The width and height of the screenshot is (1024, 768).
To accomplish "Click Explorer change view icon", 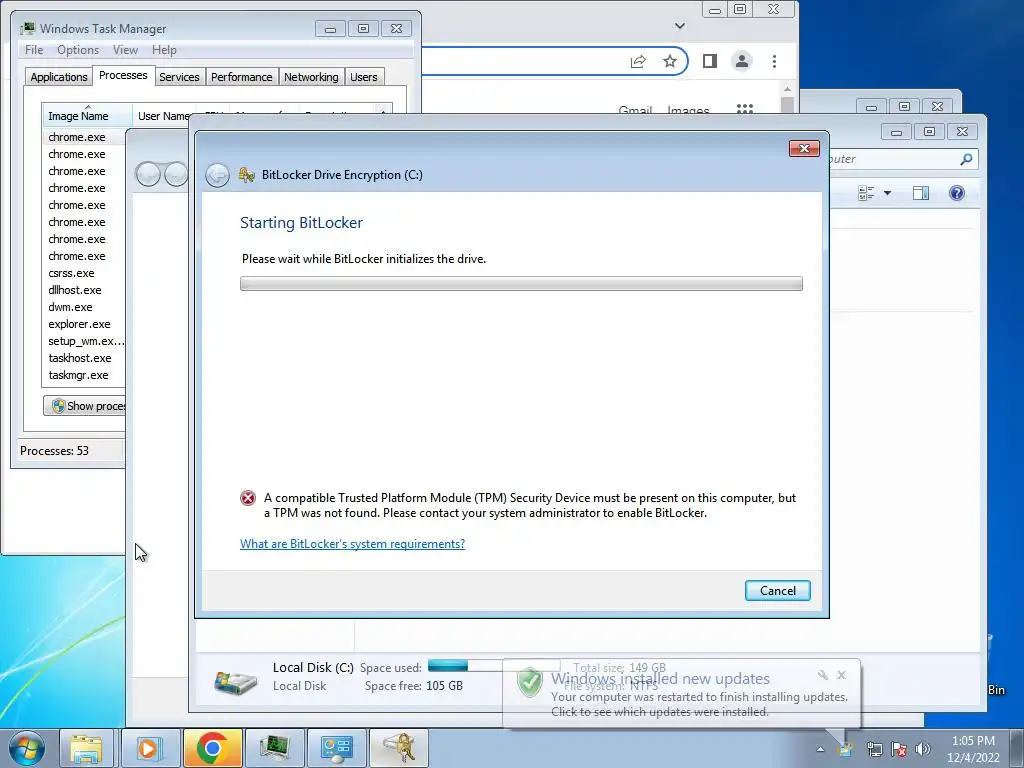I will (x=867, y=193).
